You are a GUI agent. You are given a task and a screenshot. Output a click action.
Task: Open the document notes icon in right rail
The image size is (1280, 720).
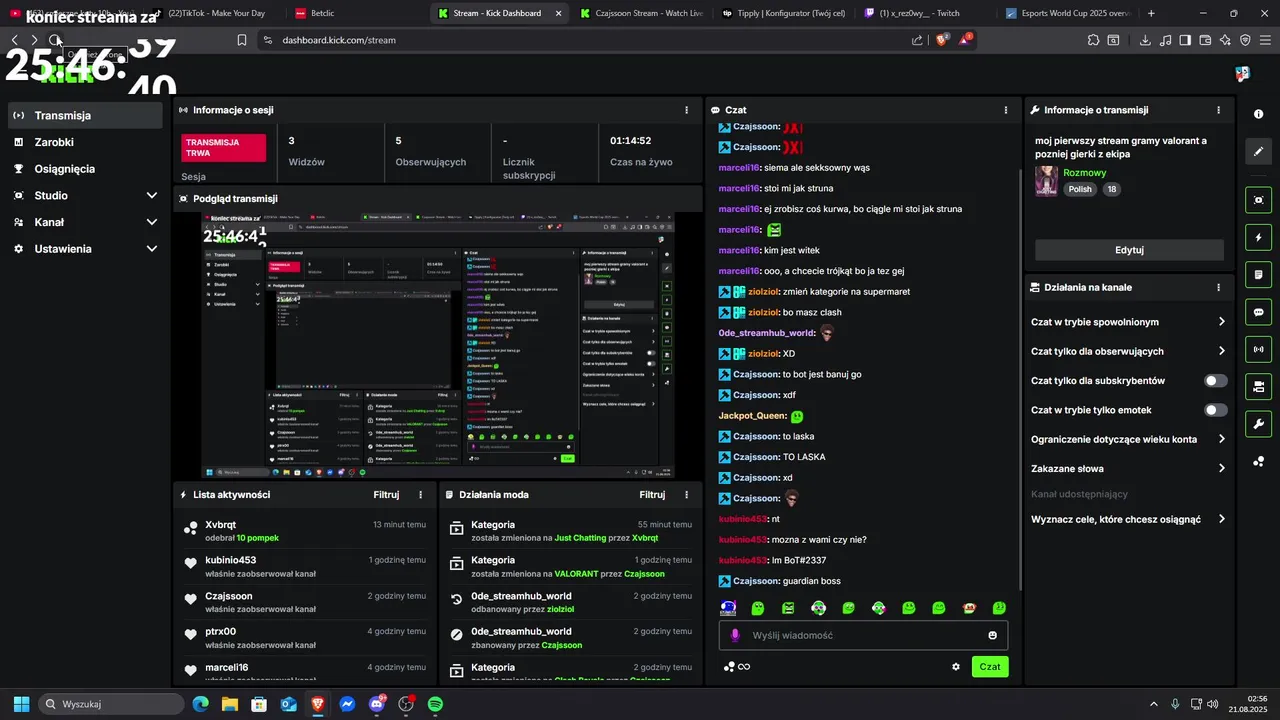click(x=1258, y=274)
